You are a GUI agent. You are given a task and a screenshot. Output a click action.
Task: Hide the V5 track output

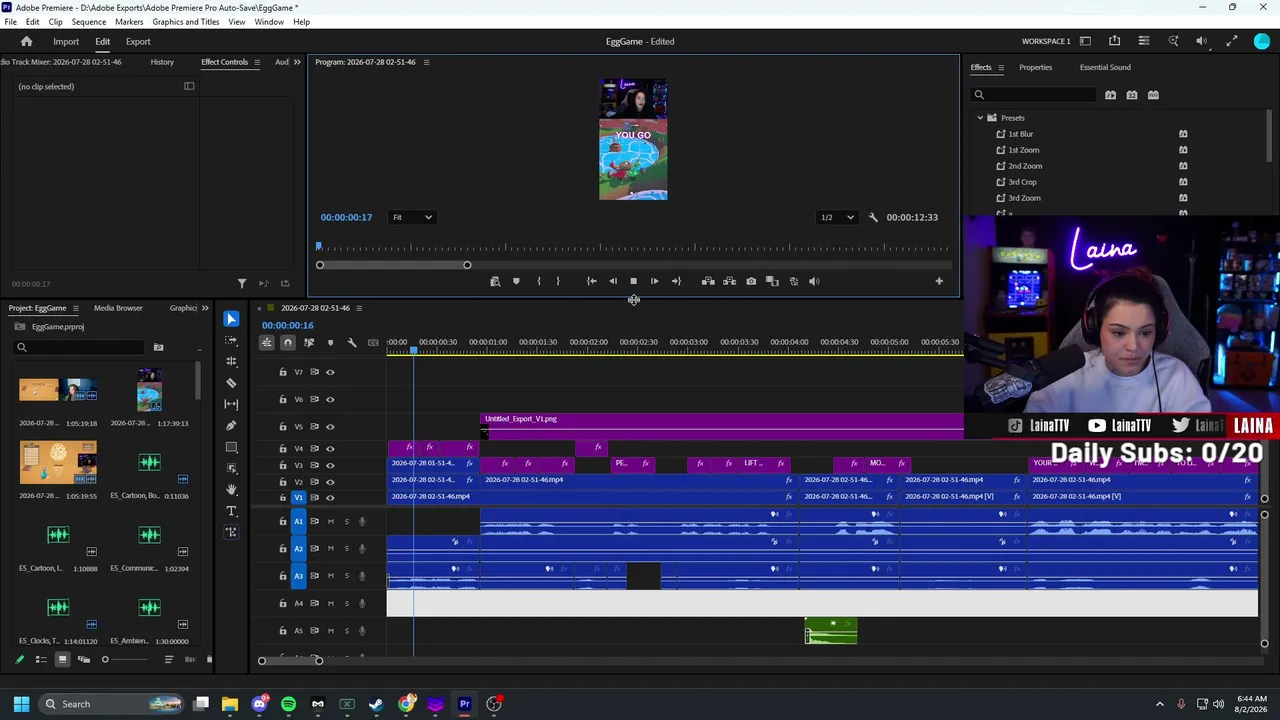coord(330,427)
